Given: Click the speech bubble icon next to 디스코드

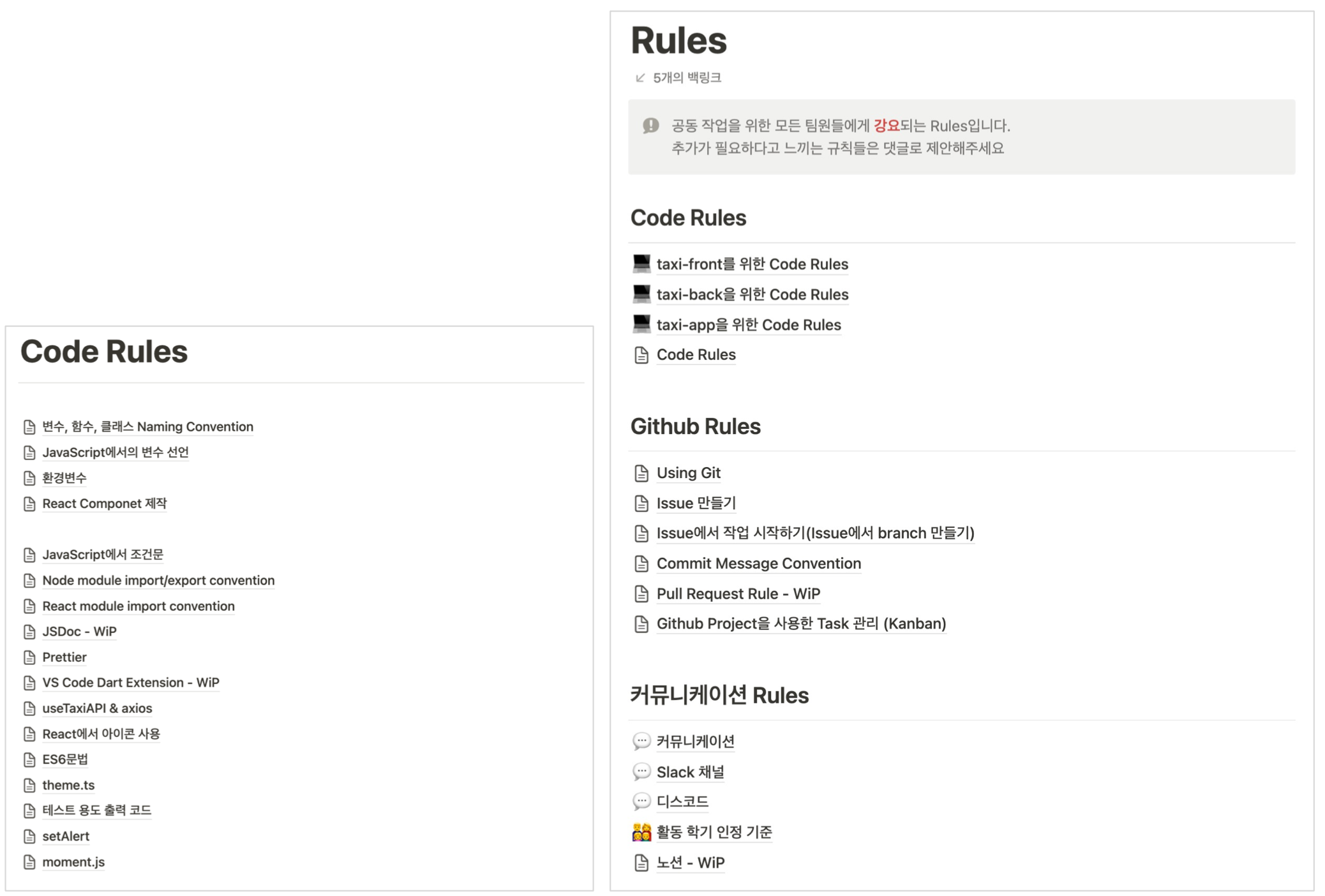Looking at the screenshot, I should (x=641, y=801).
